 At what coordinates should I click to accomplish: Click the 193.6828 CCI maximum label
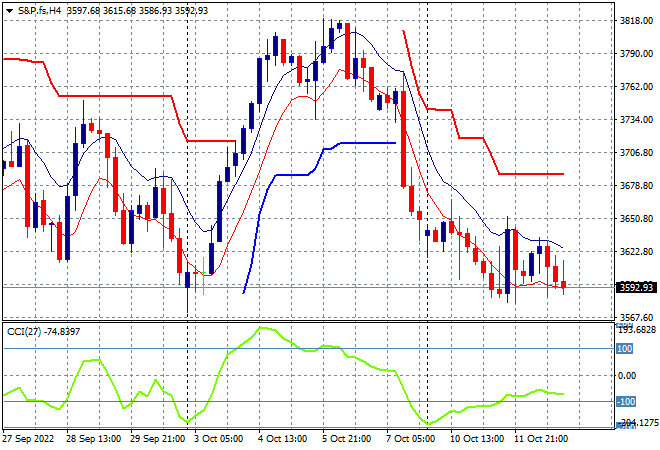pos(637,330)
